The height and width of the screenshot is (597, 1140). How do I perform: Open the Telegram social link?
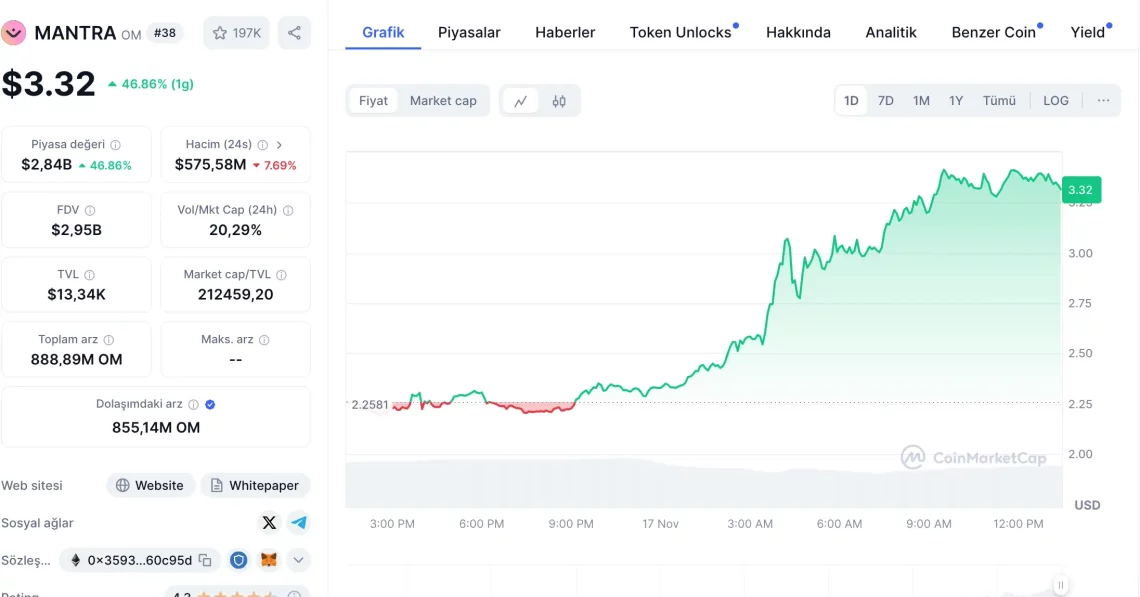[299, 523]
